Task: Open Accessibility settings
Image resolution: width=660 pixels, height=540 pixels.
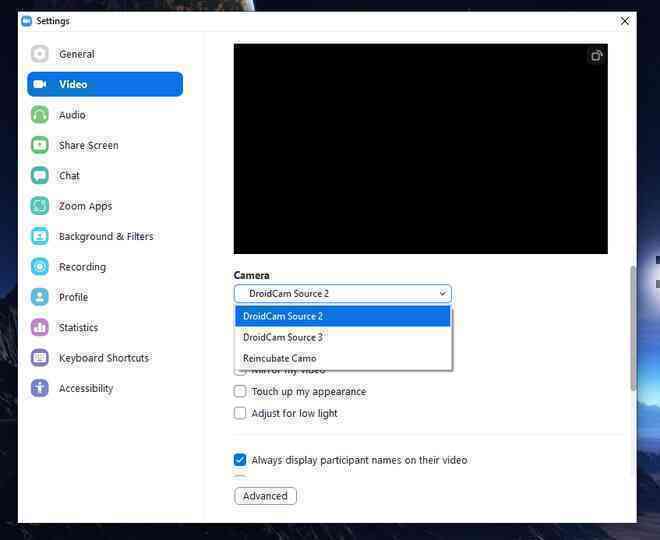Action: coord(105,388)
